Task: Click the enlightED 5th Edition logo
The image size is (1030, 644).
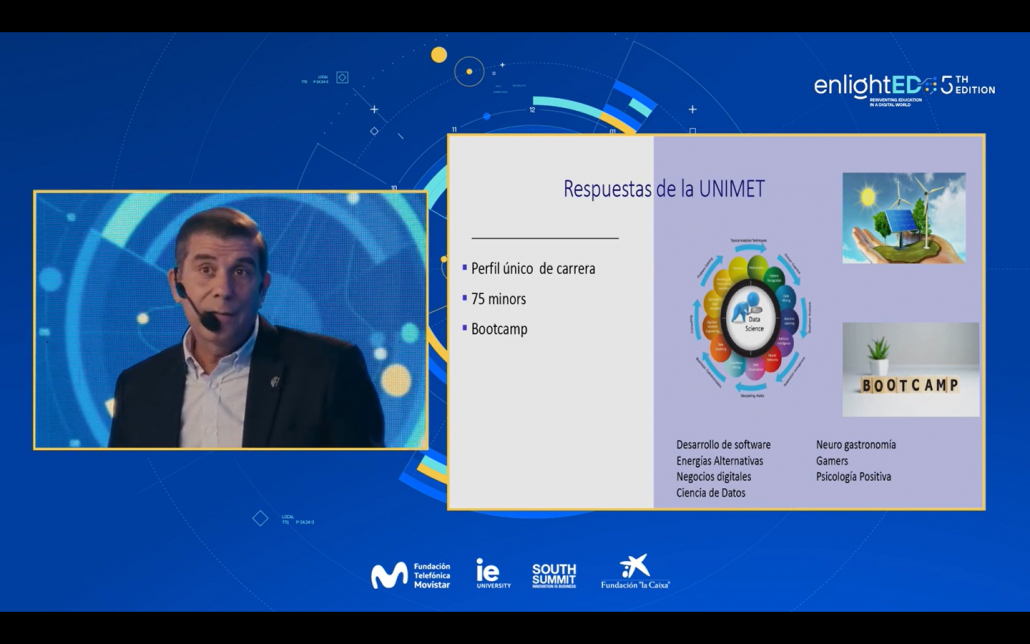Action: 905,90
